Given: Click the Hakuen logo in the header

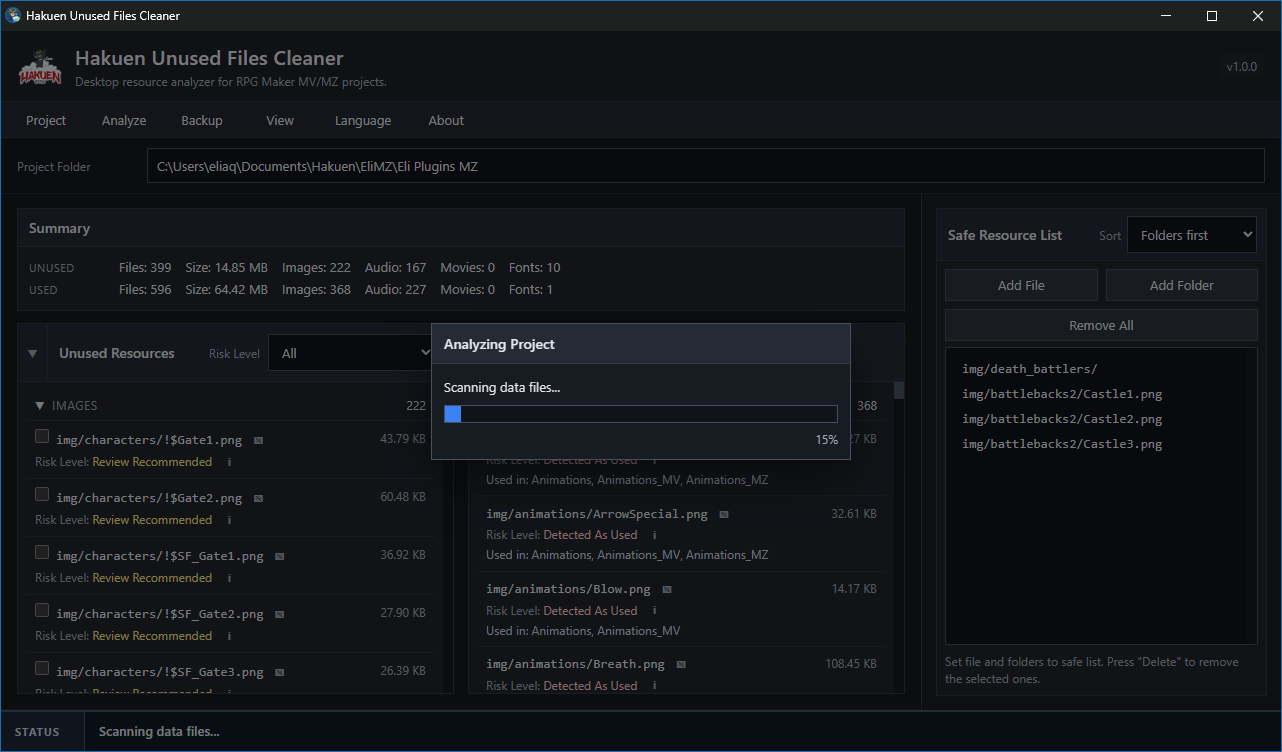Looking at the screenshot, I should tap(40, 67).
